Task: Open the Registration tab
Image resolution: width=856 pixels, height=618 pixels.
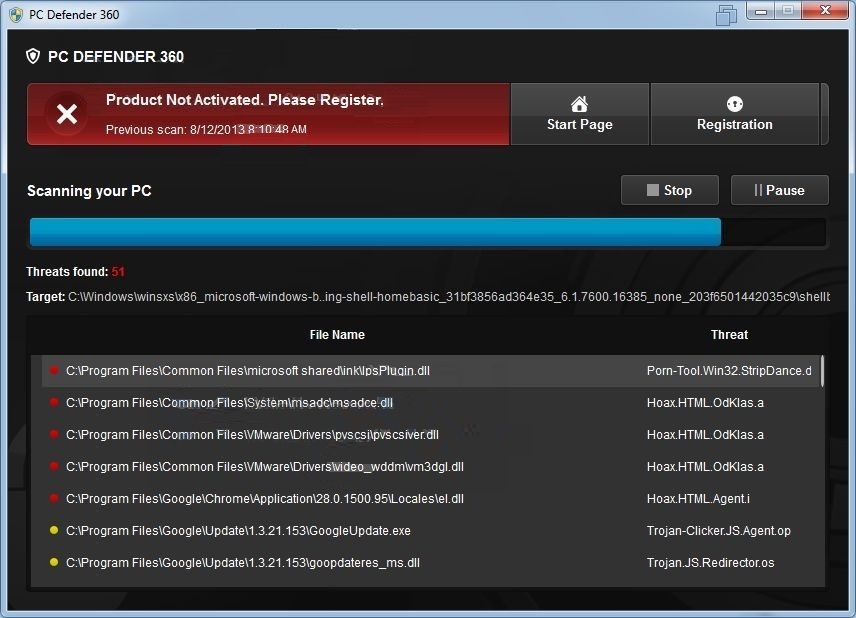Action: 735,114
